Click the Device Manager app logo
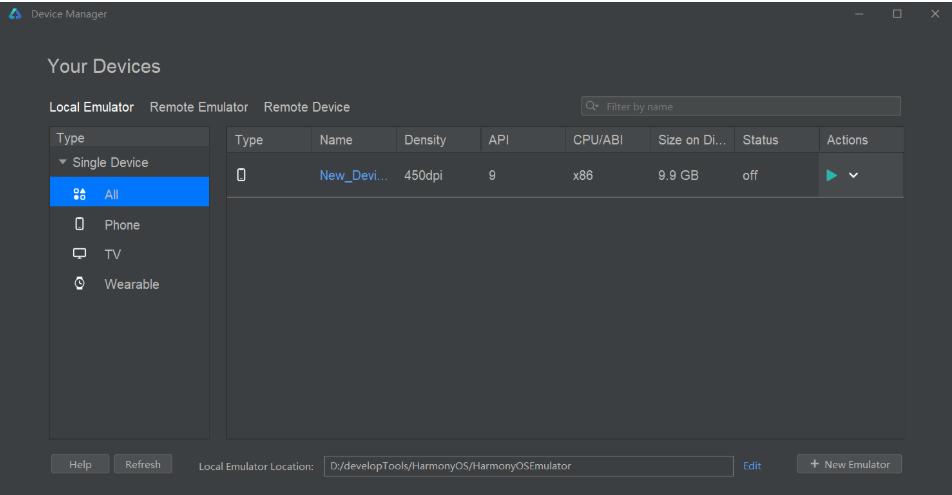This screenshot has width=952, height=495. click(x=15, y=14)
